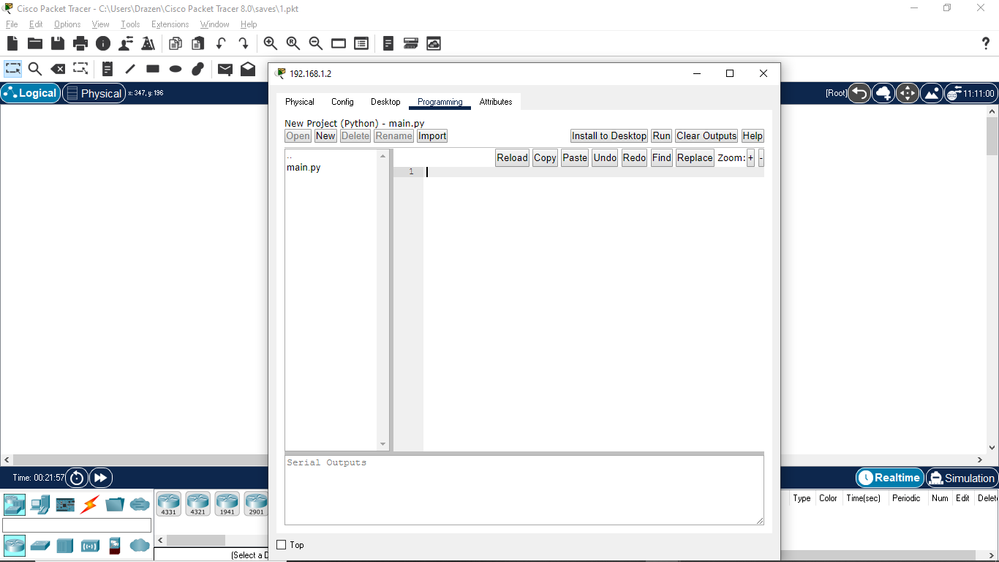Click the New file icon in main toolbar
This screenshot has height=562, width=999.
12,43
